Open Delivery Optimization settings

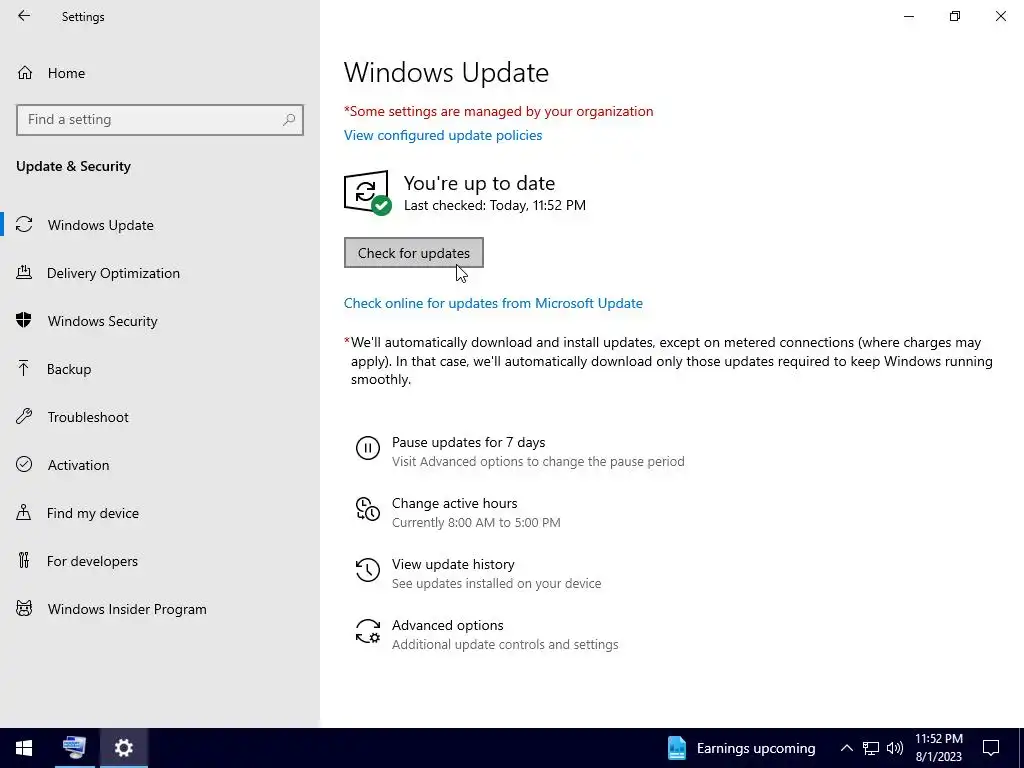click(x=160, y=273)
